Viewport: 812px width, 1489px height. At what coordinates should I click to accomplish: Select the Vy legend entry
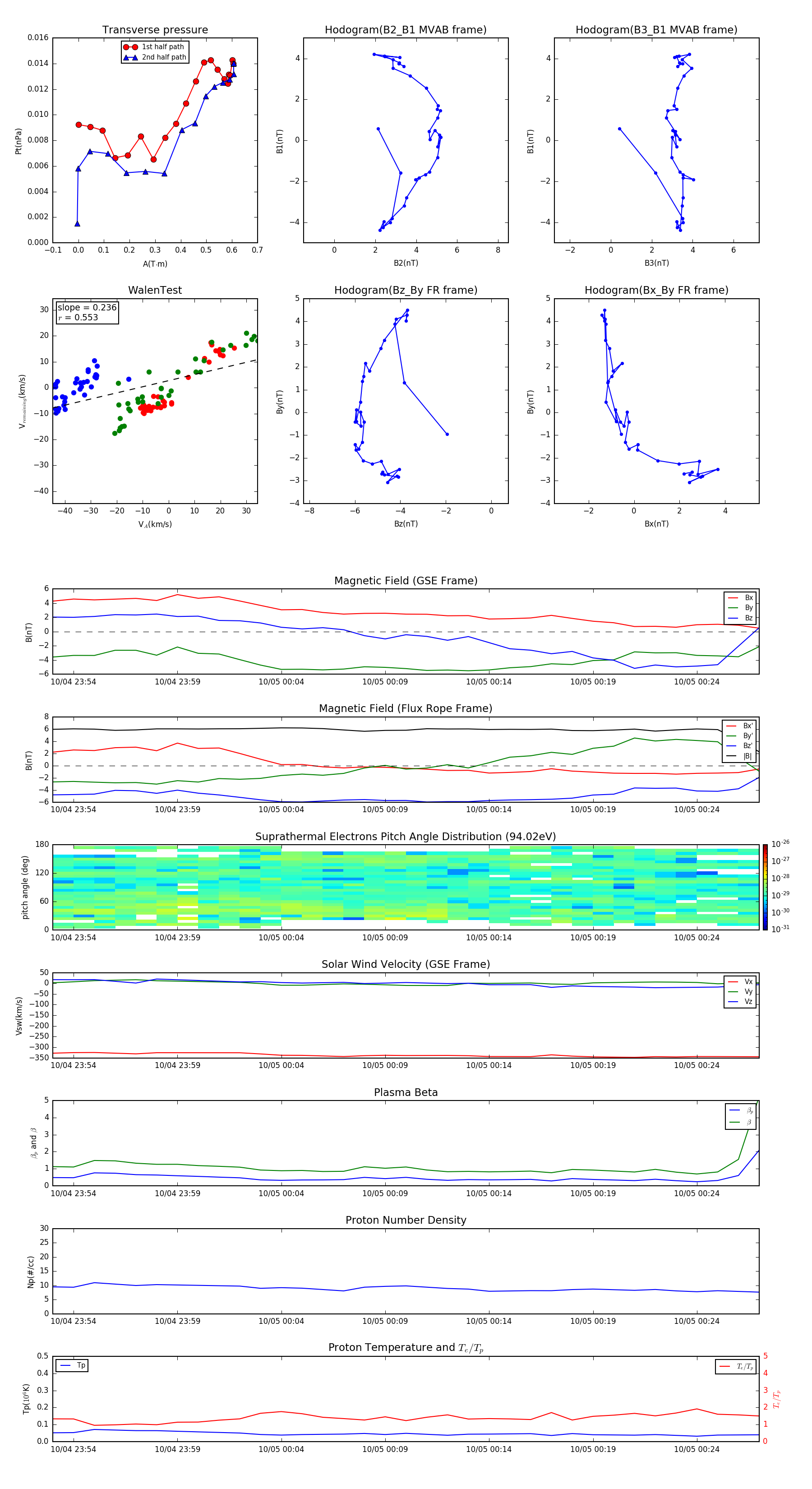click(x=740, y=992)
